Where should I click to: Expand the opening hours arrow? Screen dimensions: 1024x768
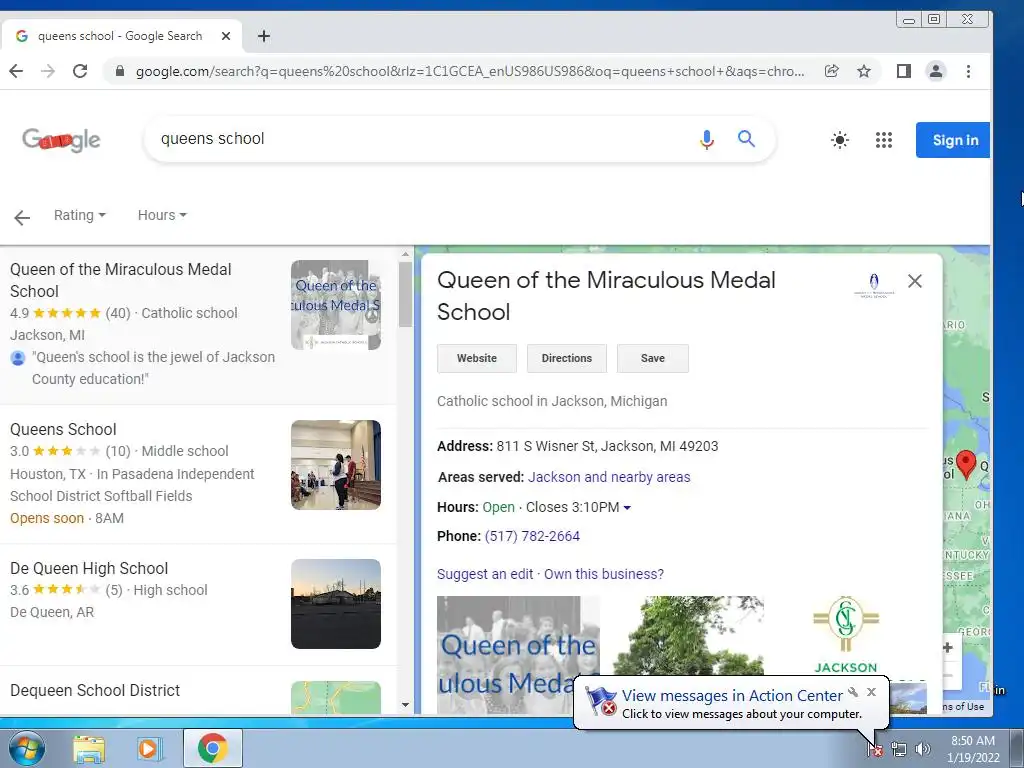pos(627,507)
